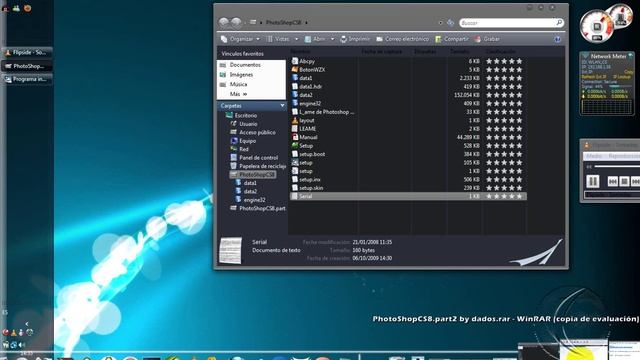
Task: Select Usuario in the folder tree
Action: point(244,124)
